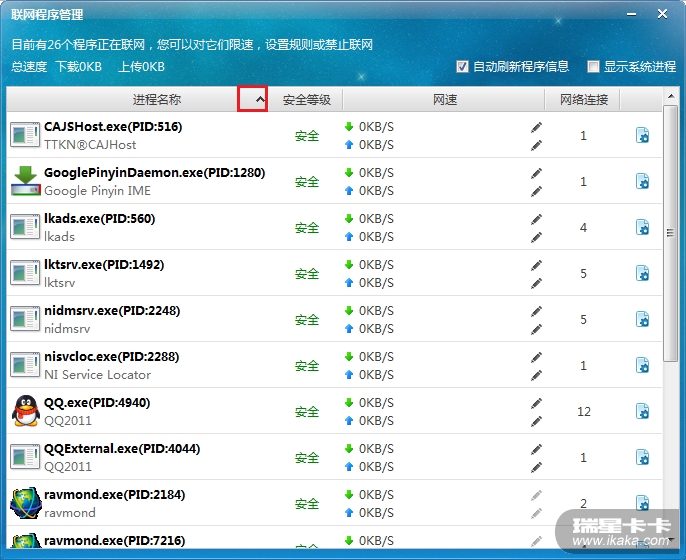Select QQExternal.exe(PID:4044) process name

pos(122,449)
